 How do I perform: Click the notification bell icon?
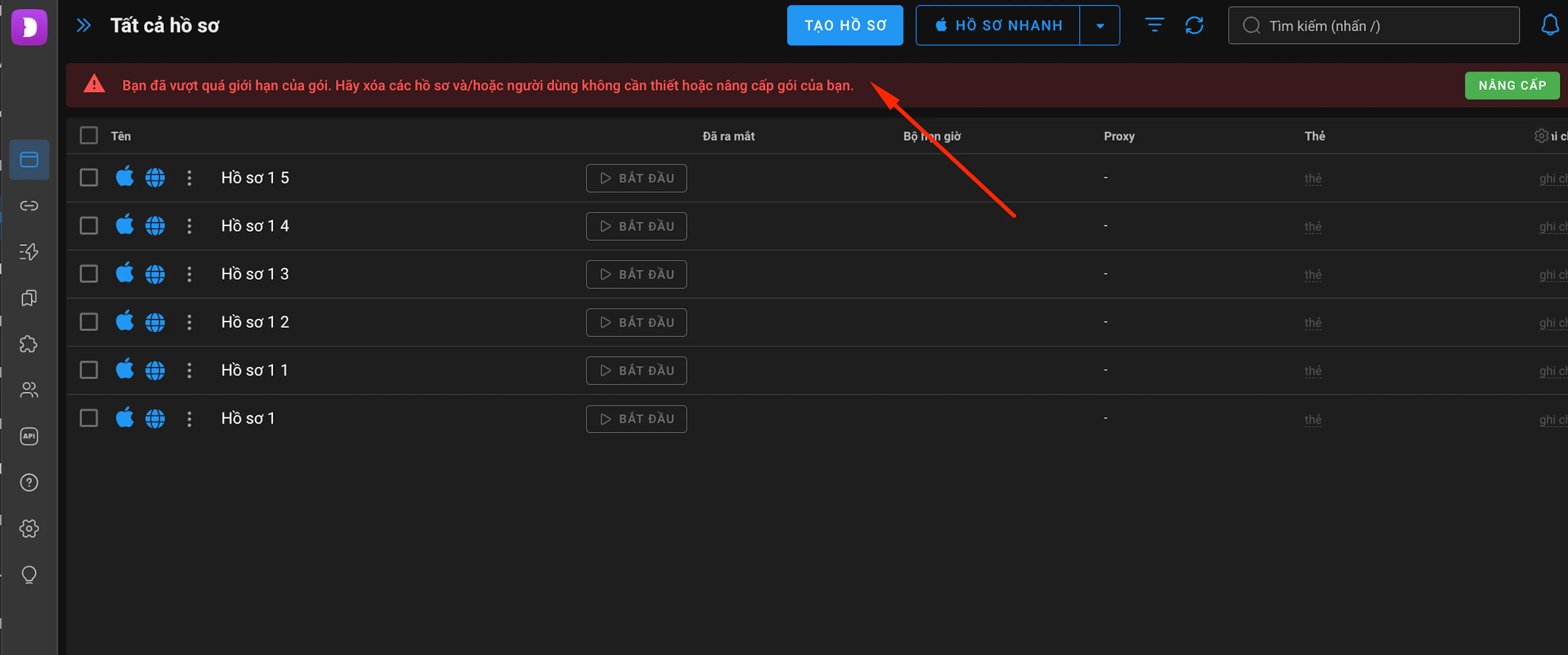tap(1550, 26)
